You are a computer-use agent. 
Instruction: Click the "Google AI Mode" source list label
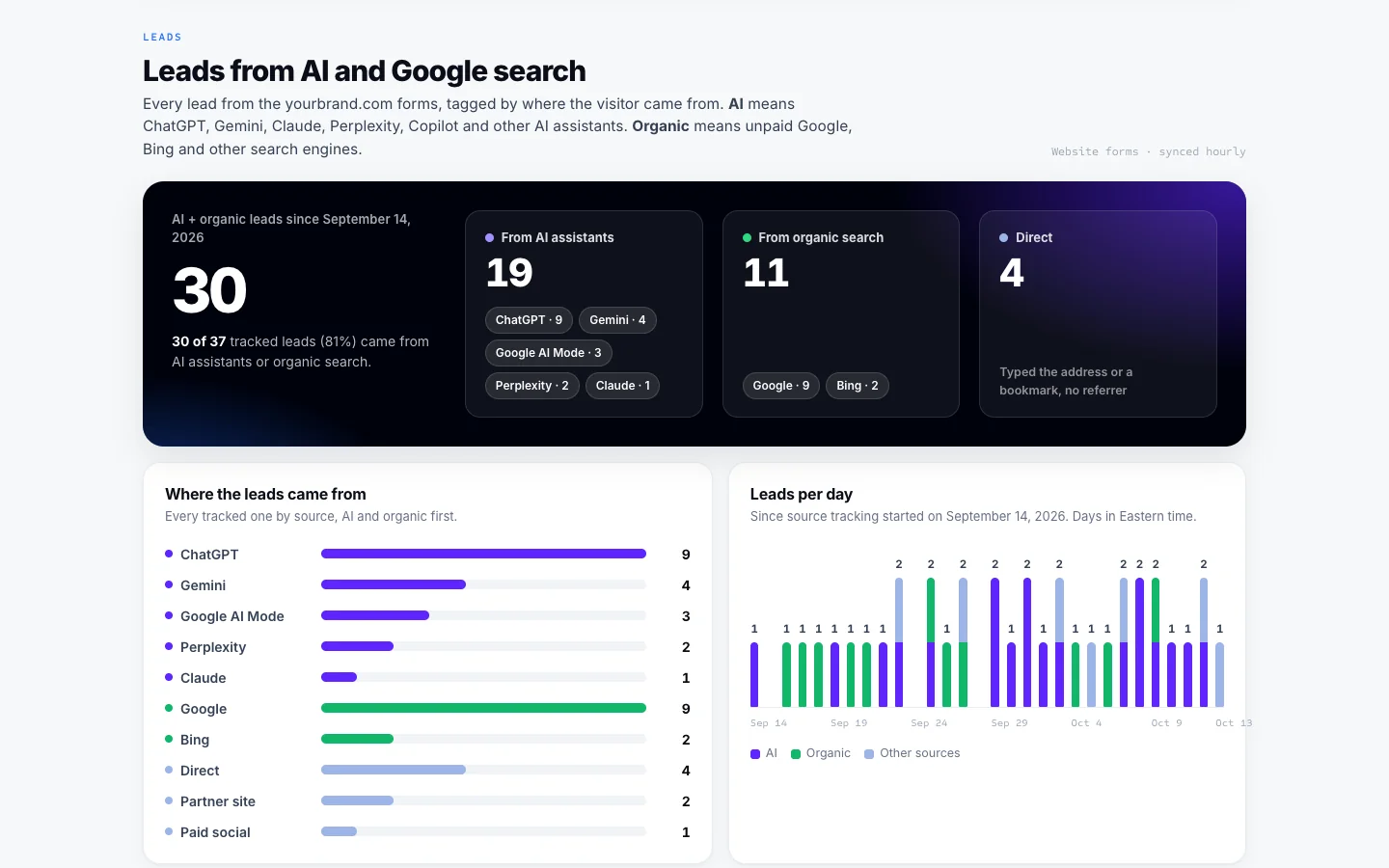232,616
